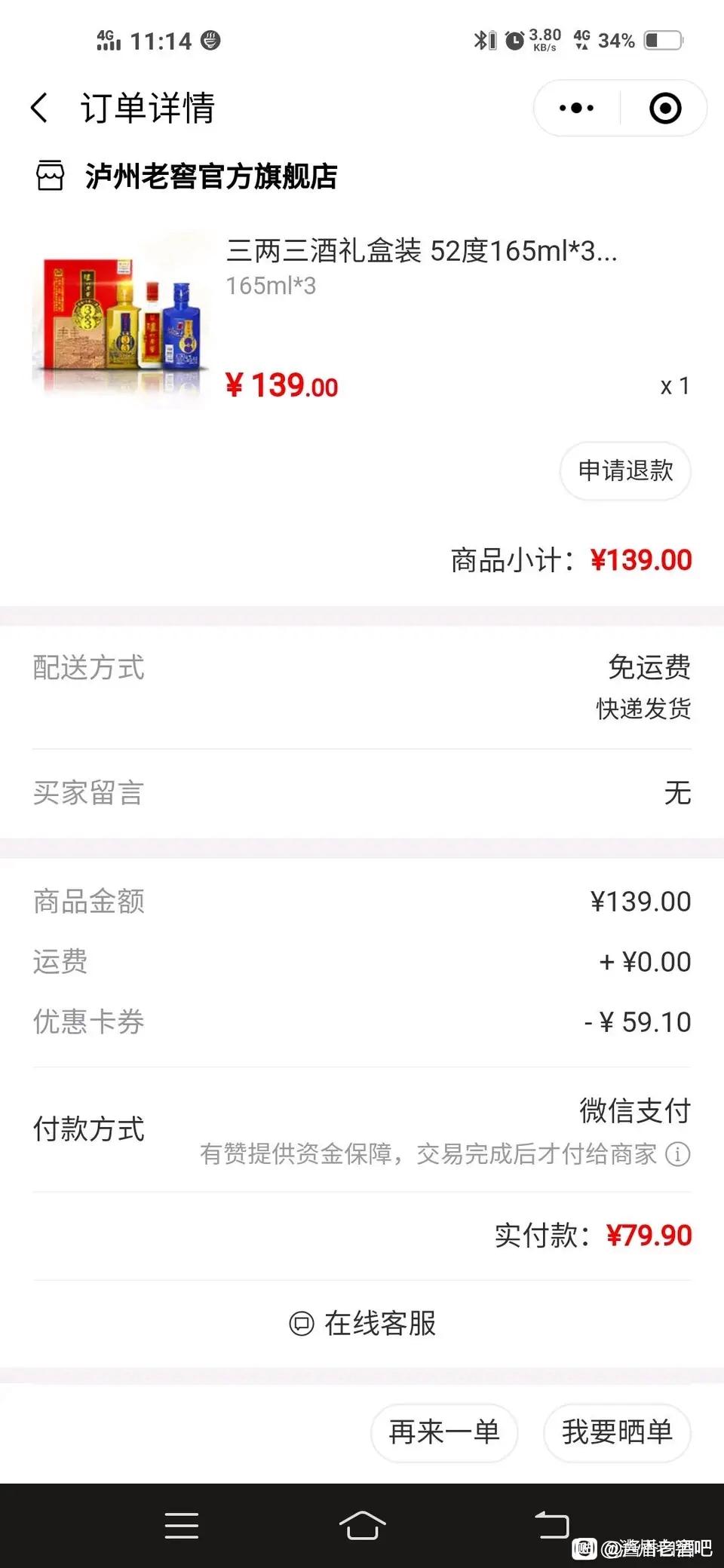This screenshot has width=724, height=1568.
Task: Tap the Android recent-apps menu icon
Action: click(182, 1525)
